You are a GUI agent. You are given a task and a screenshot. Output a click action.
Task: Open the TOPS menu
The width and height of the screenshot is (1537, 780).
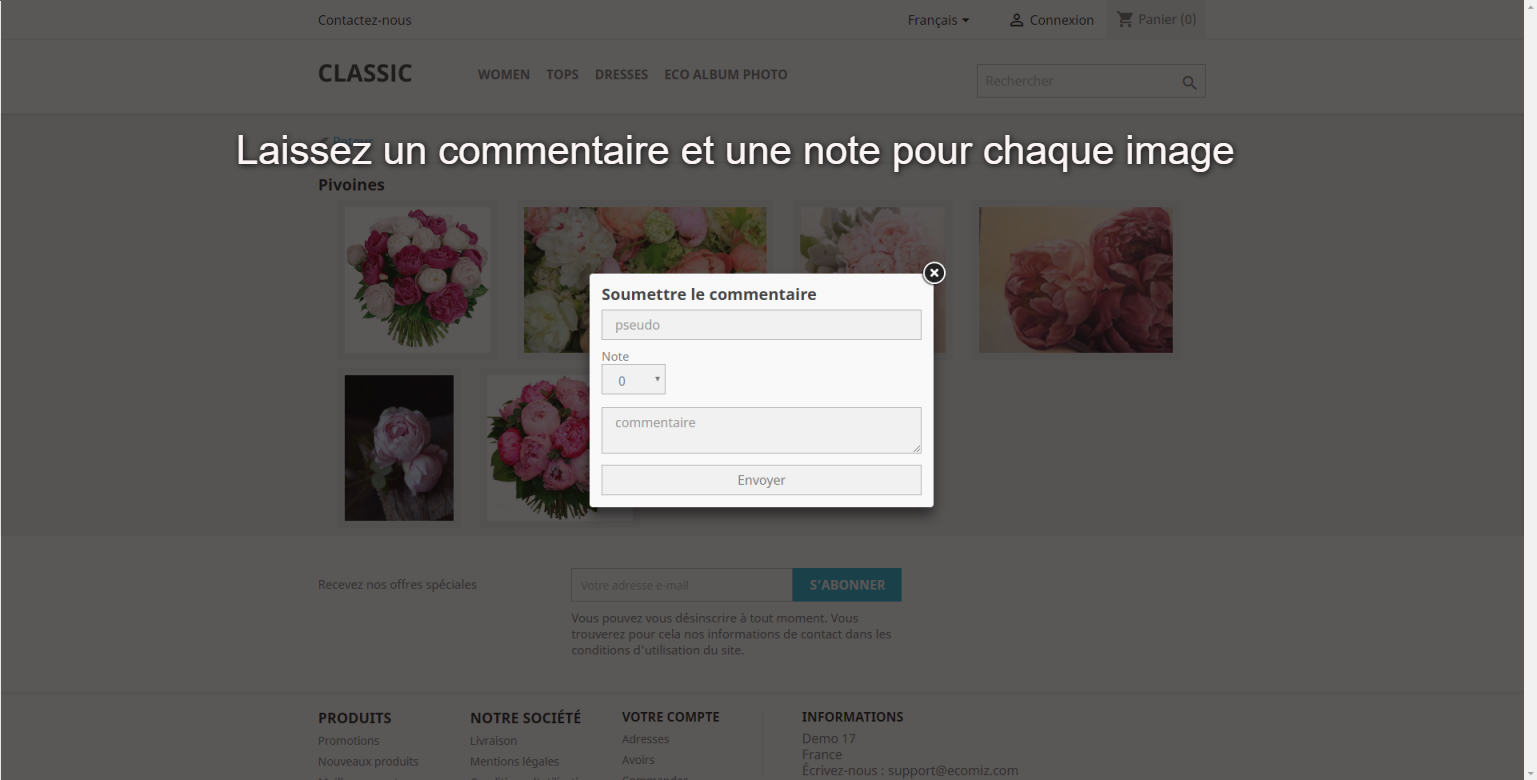(562, 74)
